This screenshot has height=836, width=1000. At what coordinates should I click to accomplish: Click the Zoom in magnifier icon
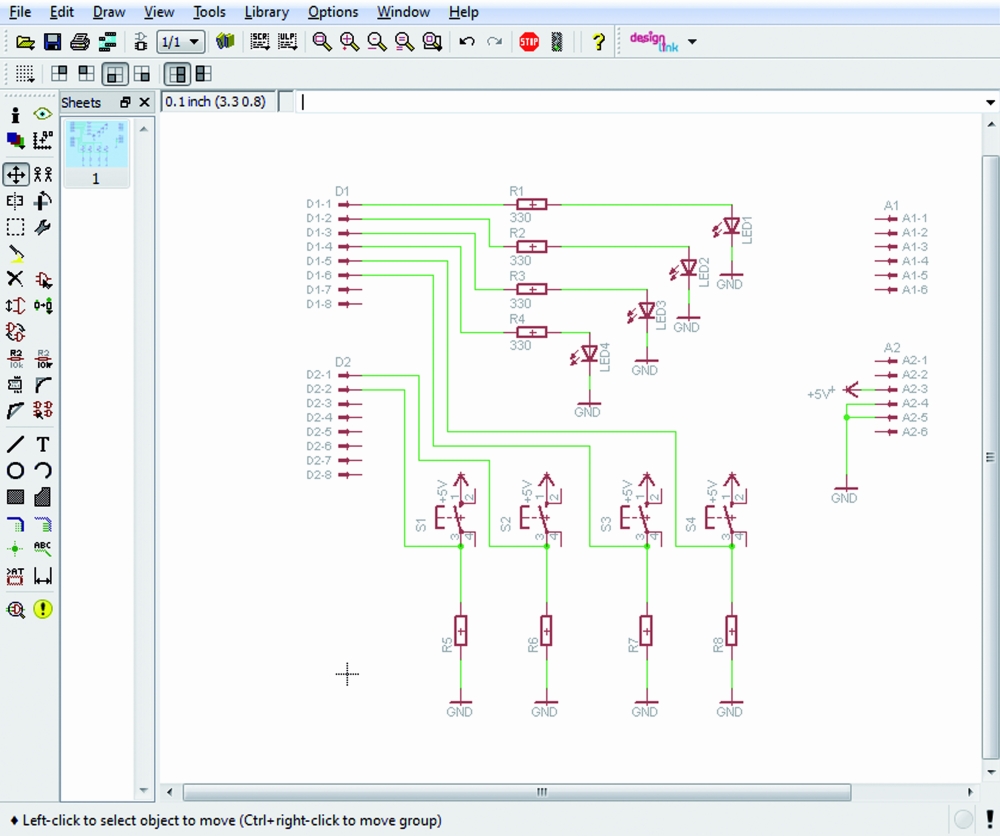coord(349,42)
